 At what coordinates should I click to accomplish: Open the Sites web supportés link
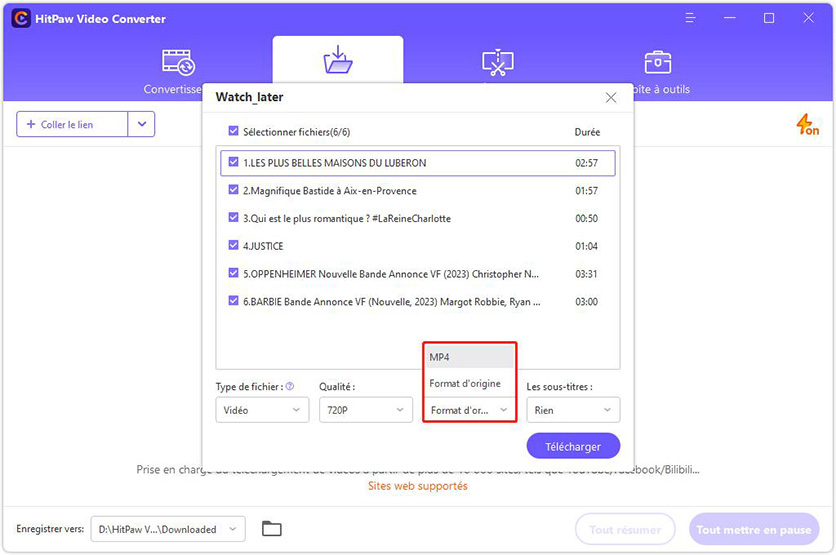tap(417, 486)
